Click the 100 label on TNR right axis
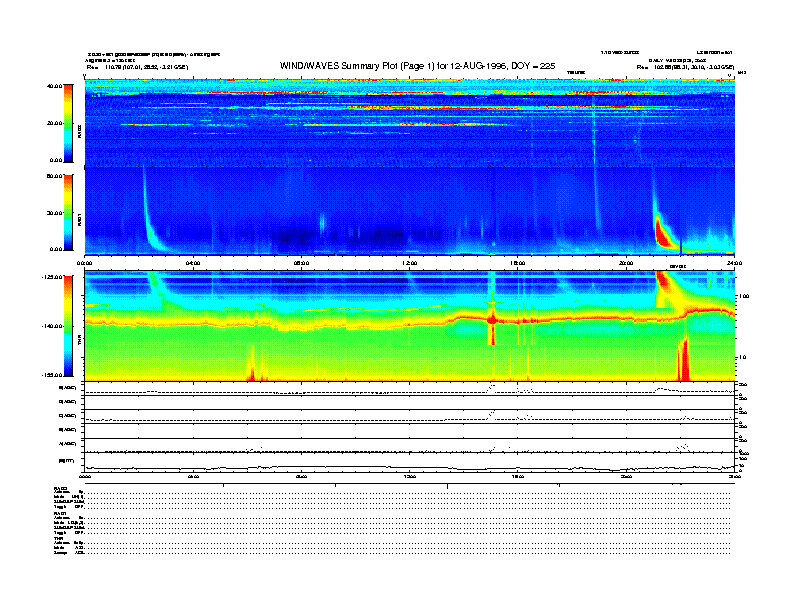This screenshot has width=792, height=612. pyautogui.click(x=745, y=296)
